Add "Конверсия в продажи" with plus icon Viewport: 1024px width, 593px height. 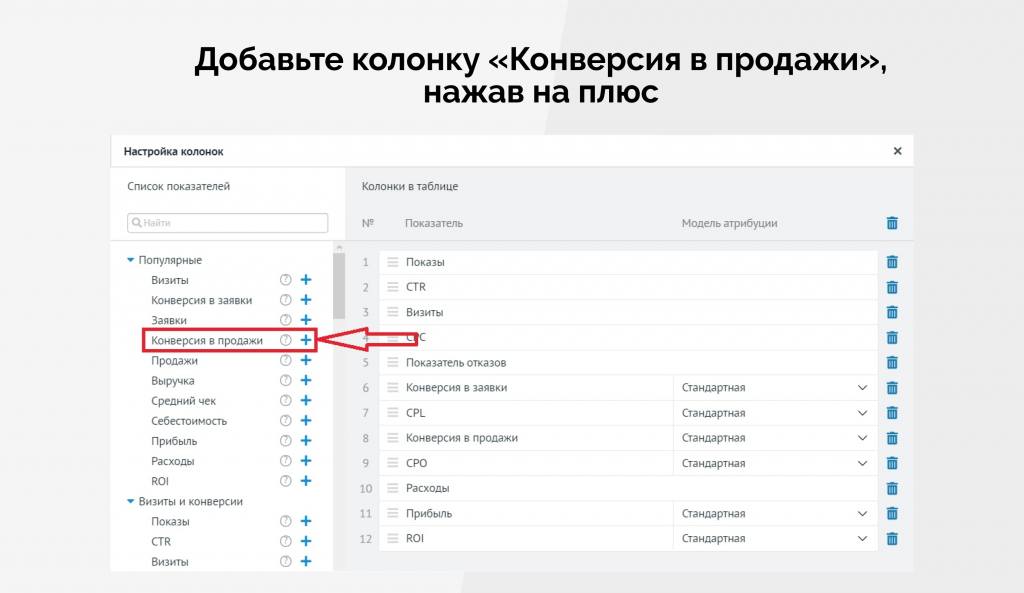tap(306, 341)
